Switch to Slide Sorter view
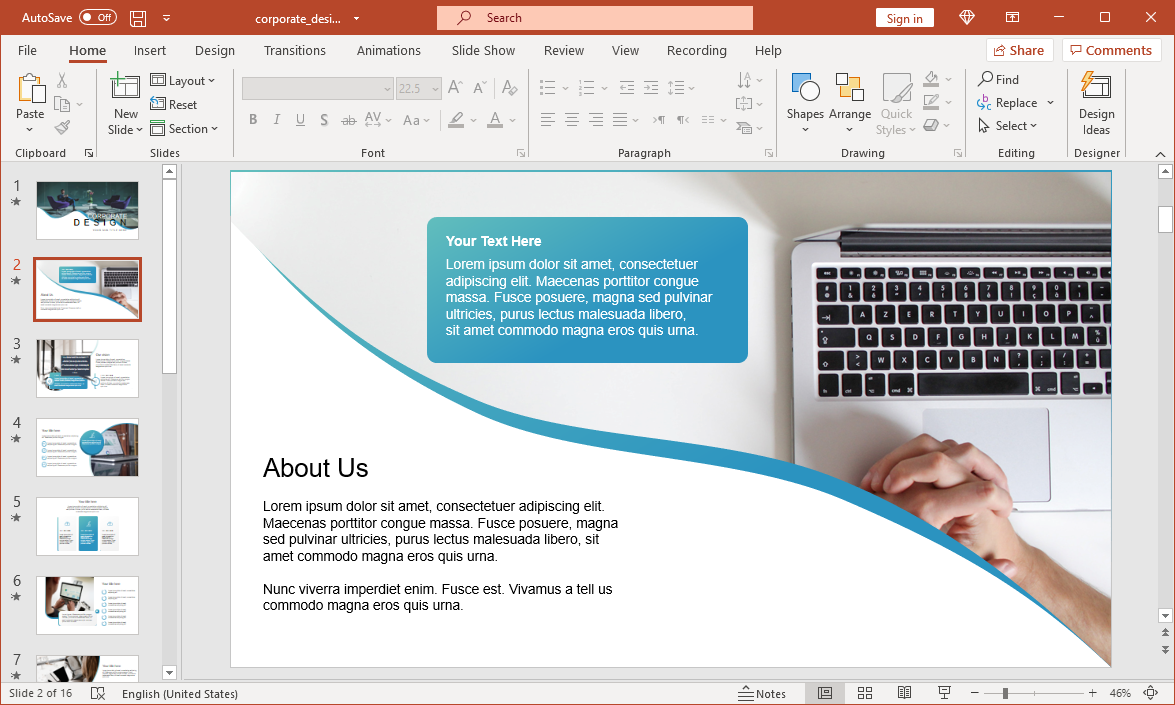Image resolution: width=1175 pixels, height=705 pixels. 865,693
